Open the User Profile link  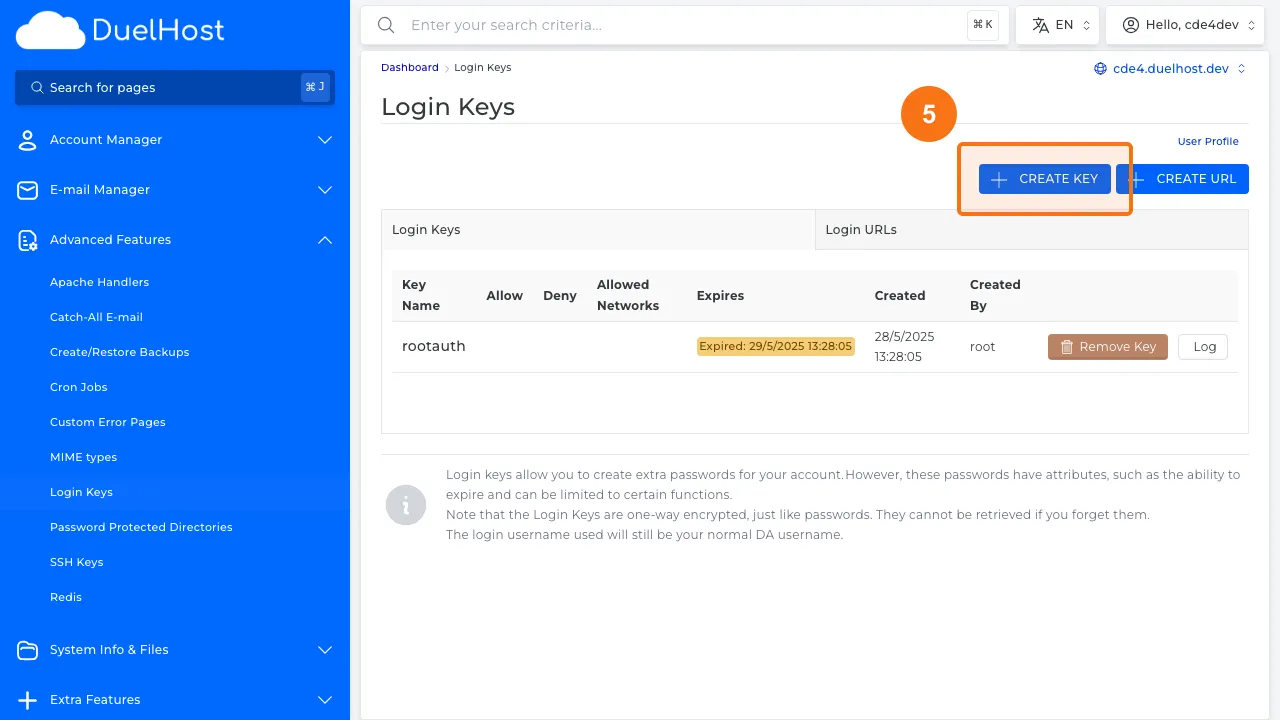pos(1208,141)
